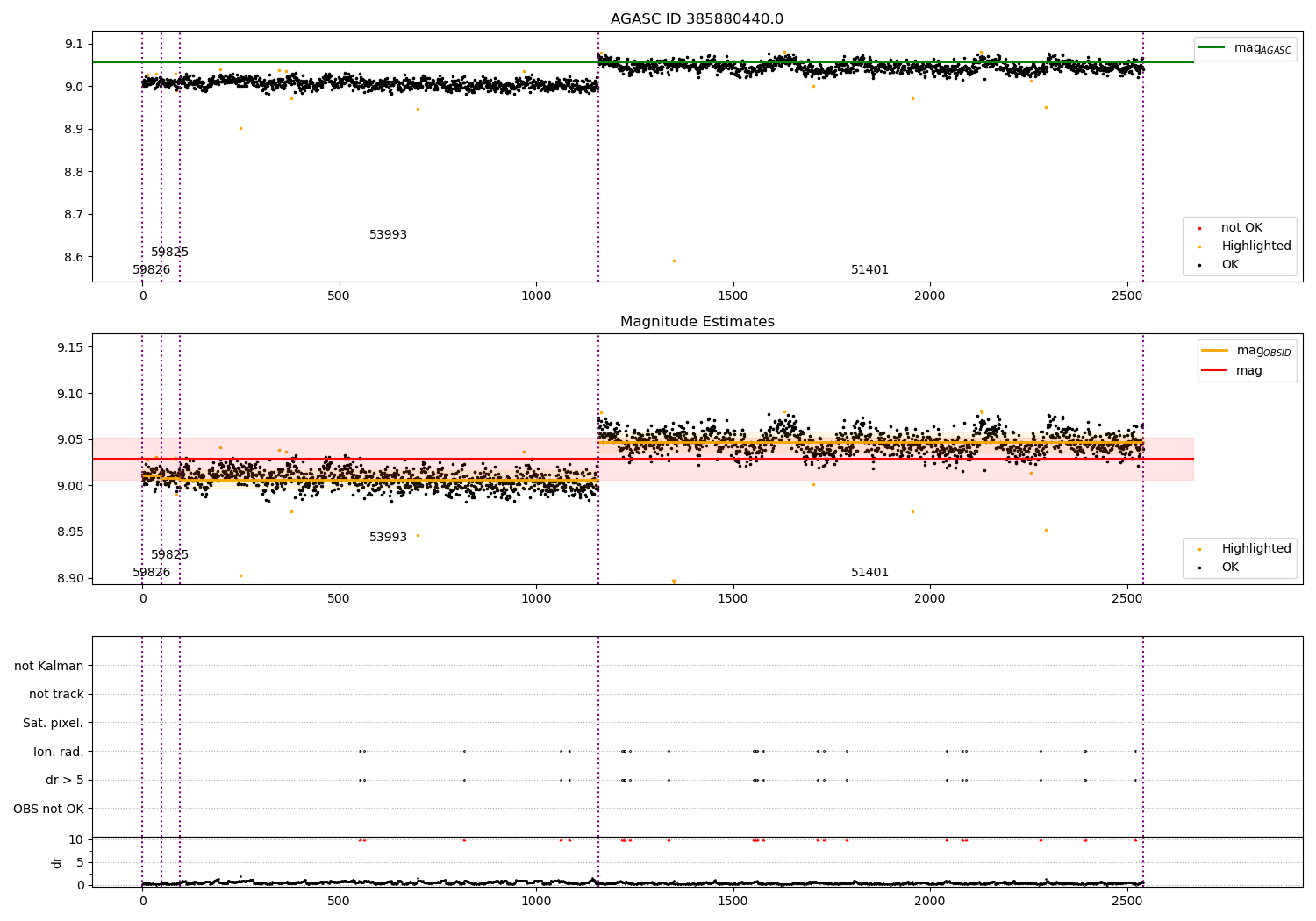
Task: Click the 'dr' y-axis label
Action: point(57,862)
